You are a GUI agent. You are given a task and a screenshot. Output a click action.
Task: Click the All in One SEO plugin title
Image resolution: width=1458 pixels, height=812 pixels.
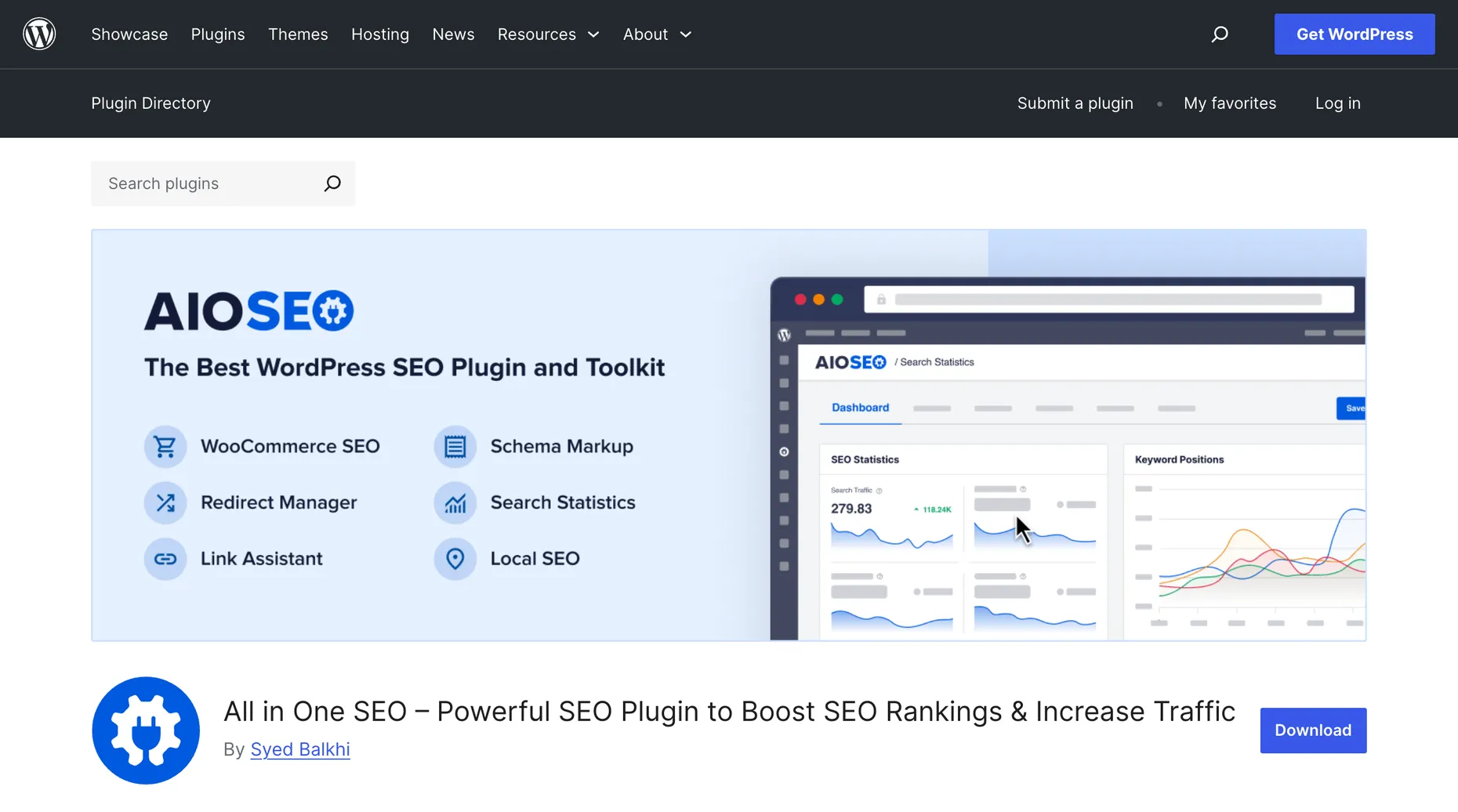click(729, 712)
